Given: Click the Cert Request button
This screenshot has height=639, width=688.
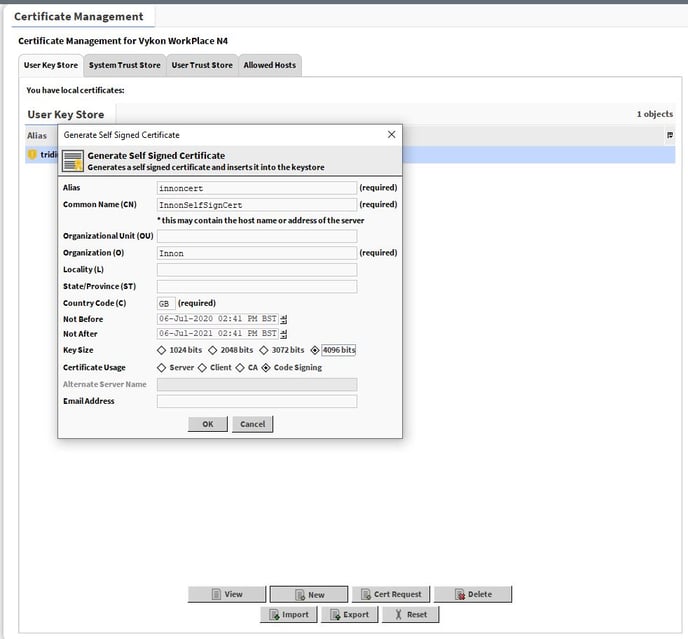Looking at the screenshot, I should point(391,594).
